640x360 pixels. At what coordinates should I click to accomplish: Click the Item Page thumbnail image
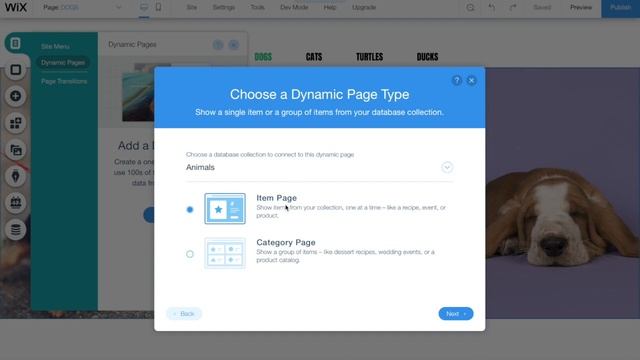(225, 209)
